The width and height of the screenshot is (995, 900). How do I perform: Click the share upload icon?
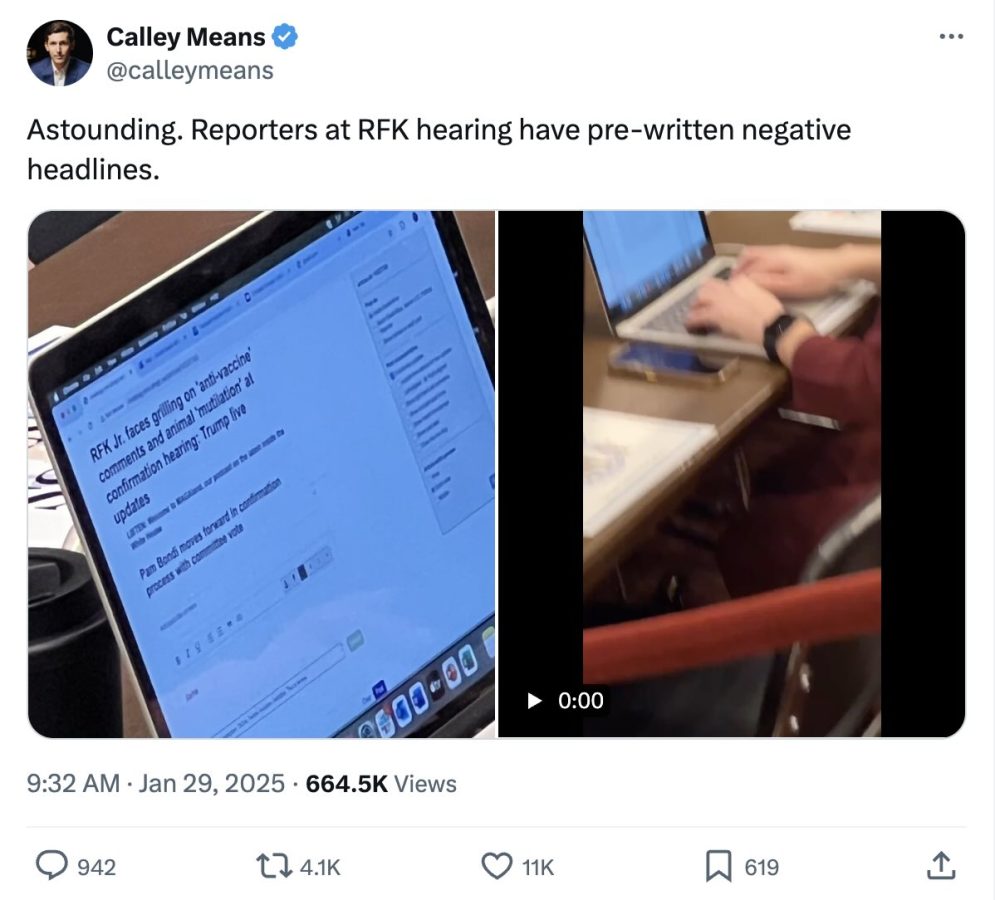click(940, 866)
